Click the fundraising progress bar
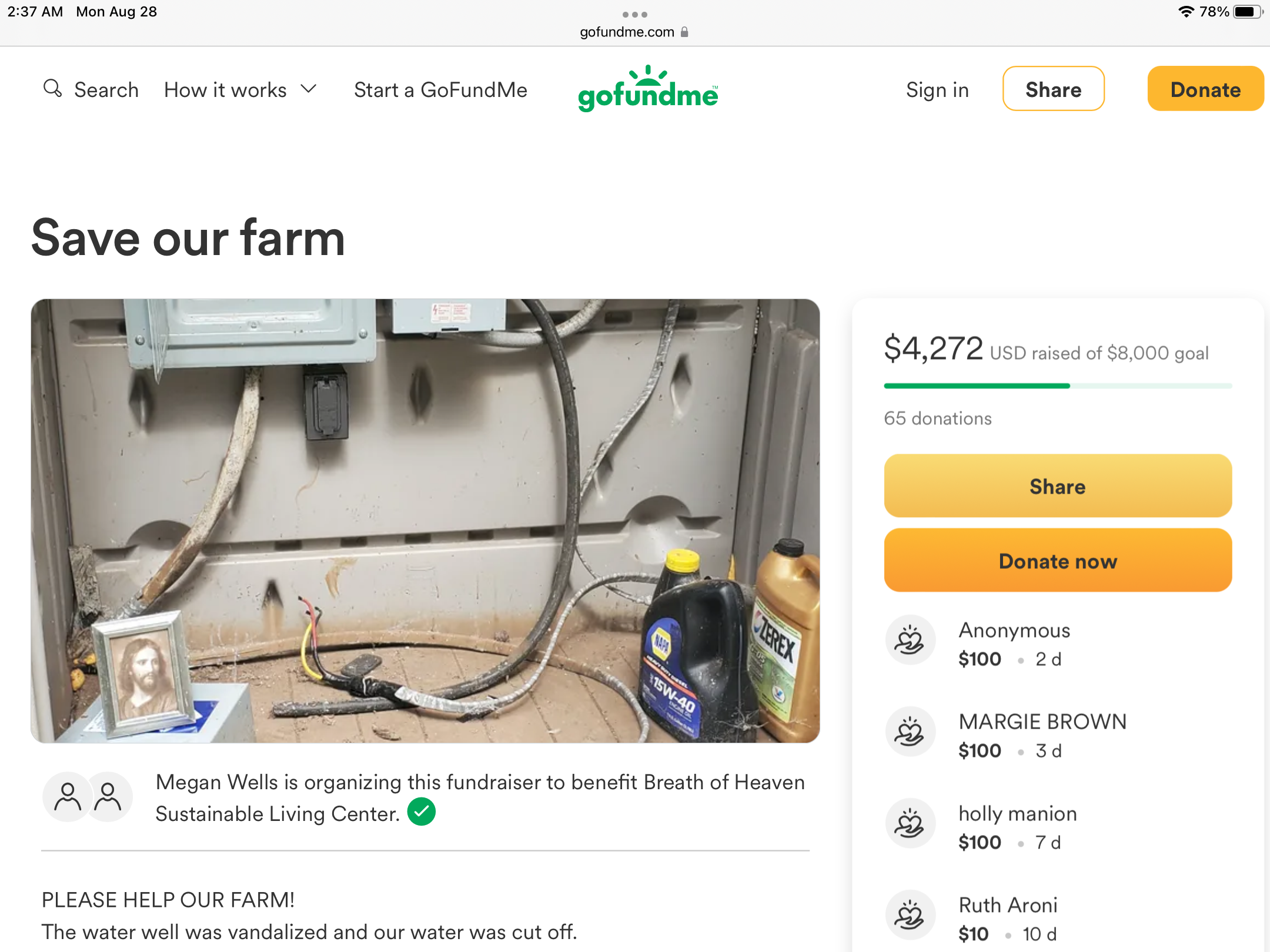Screen dimensions: 1270x952 1058,386
